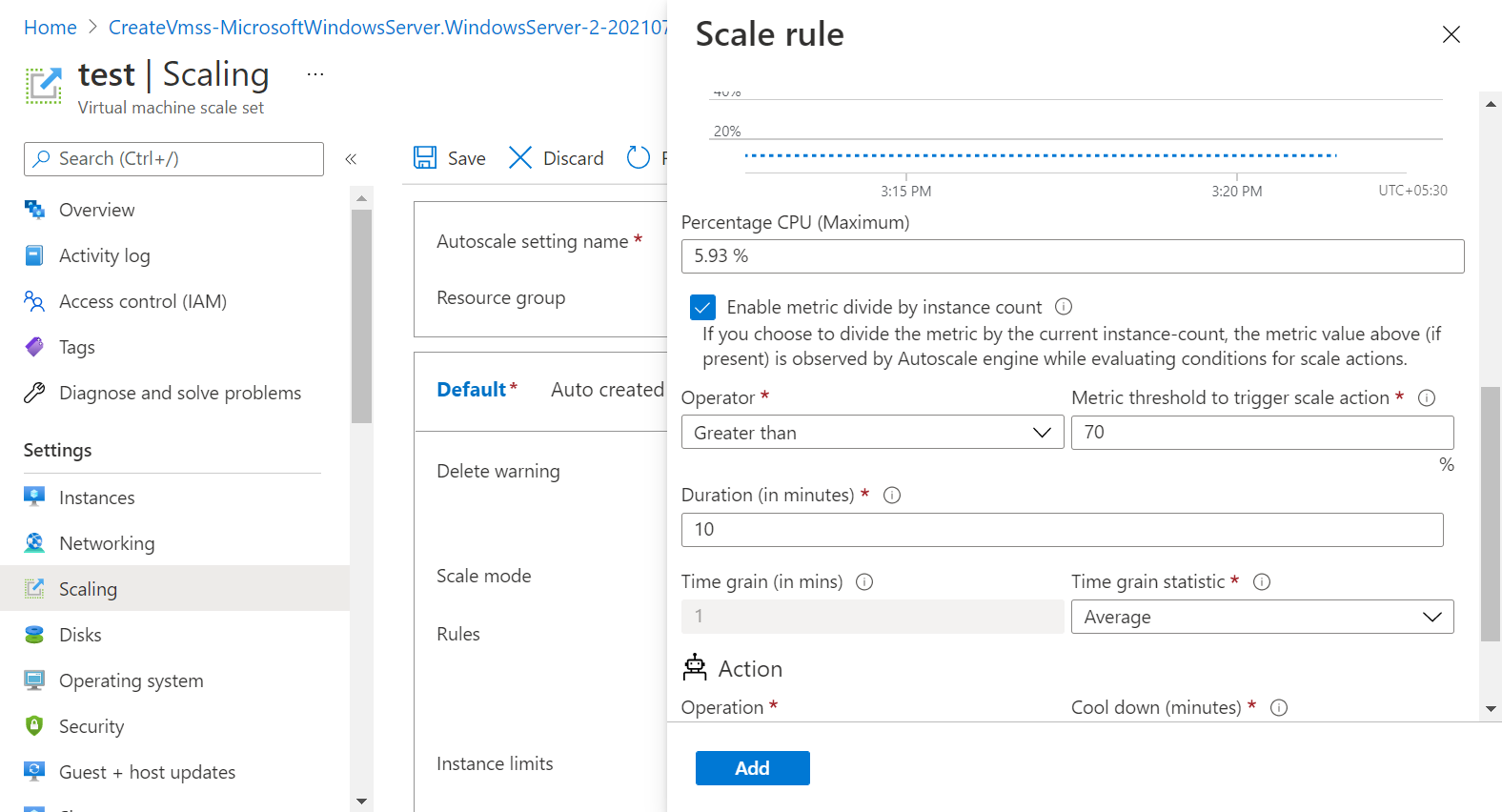Click the Operating system icon
Screen dimensions: 1502x812
tap(34, 680)
